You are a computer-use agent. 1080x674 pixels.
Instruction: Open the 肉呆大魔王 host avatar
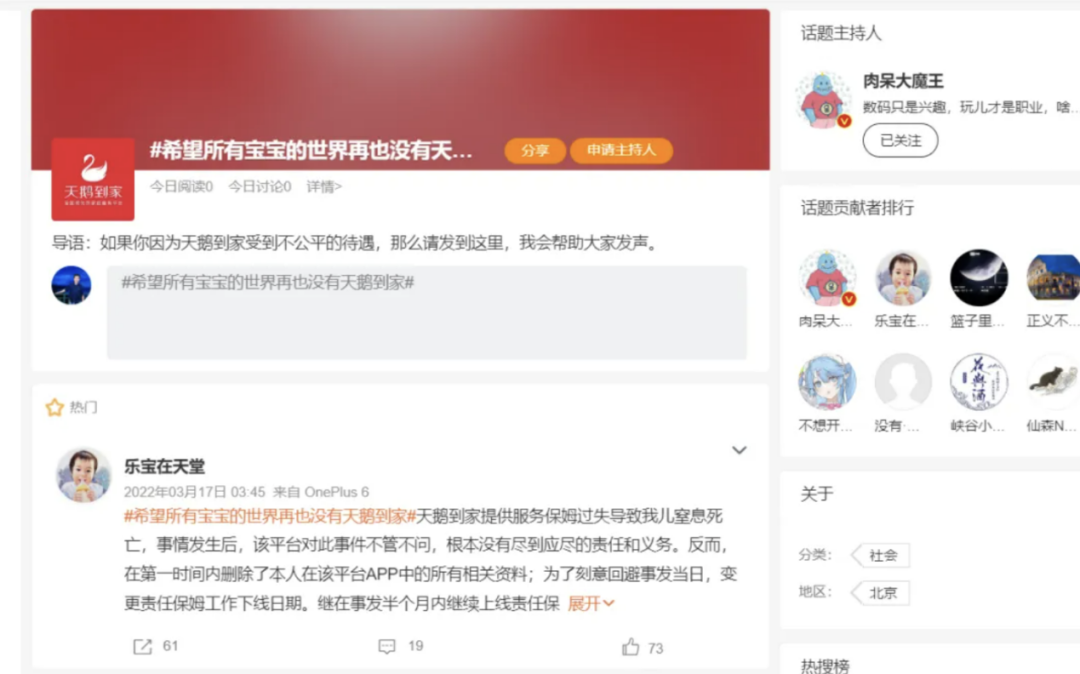tap(823, 101)
